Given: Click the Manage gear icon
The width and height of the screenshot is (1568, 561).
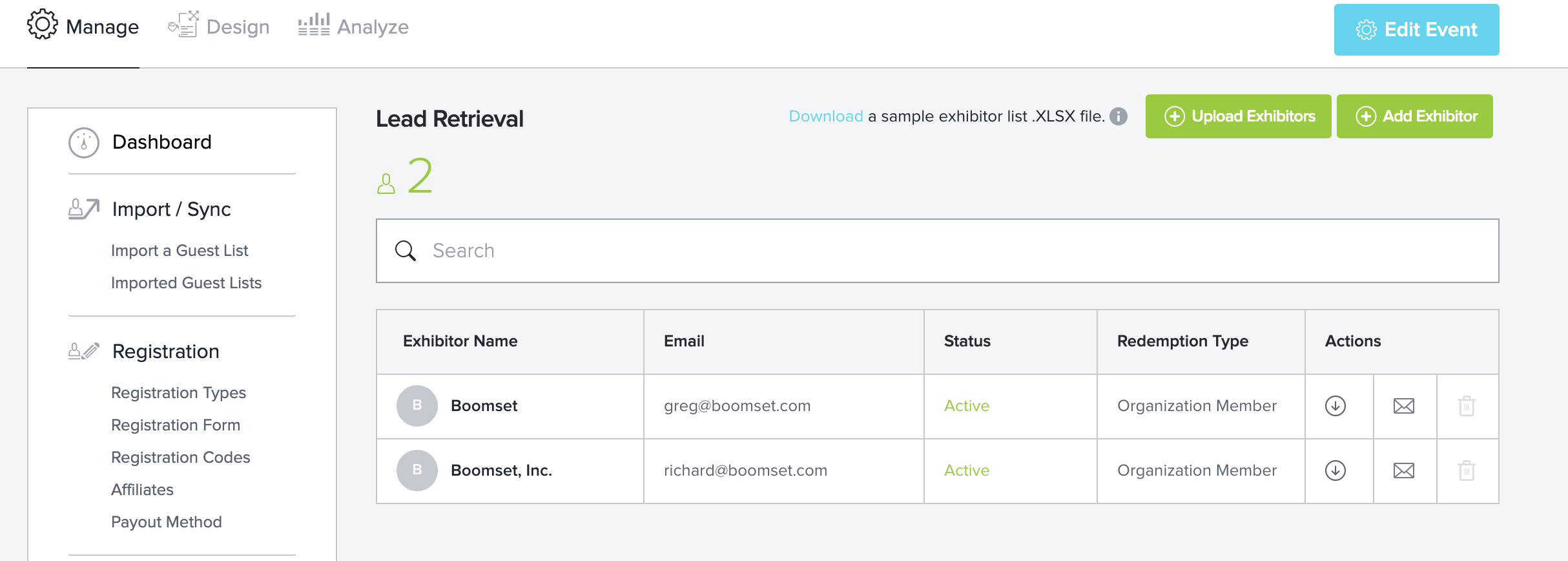Looking at the screenshot, I should point(43,25).
